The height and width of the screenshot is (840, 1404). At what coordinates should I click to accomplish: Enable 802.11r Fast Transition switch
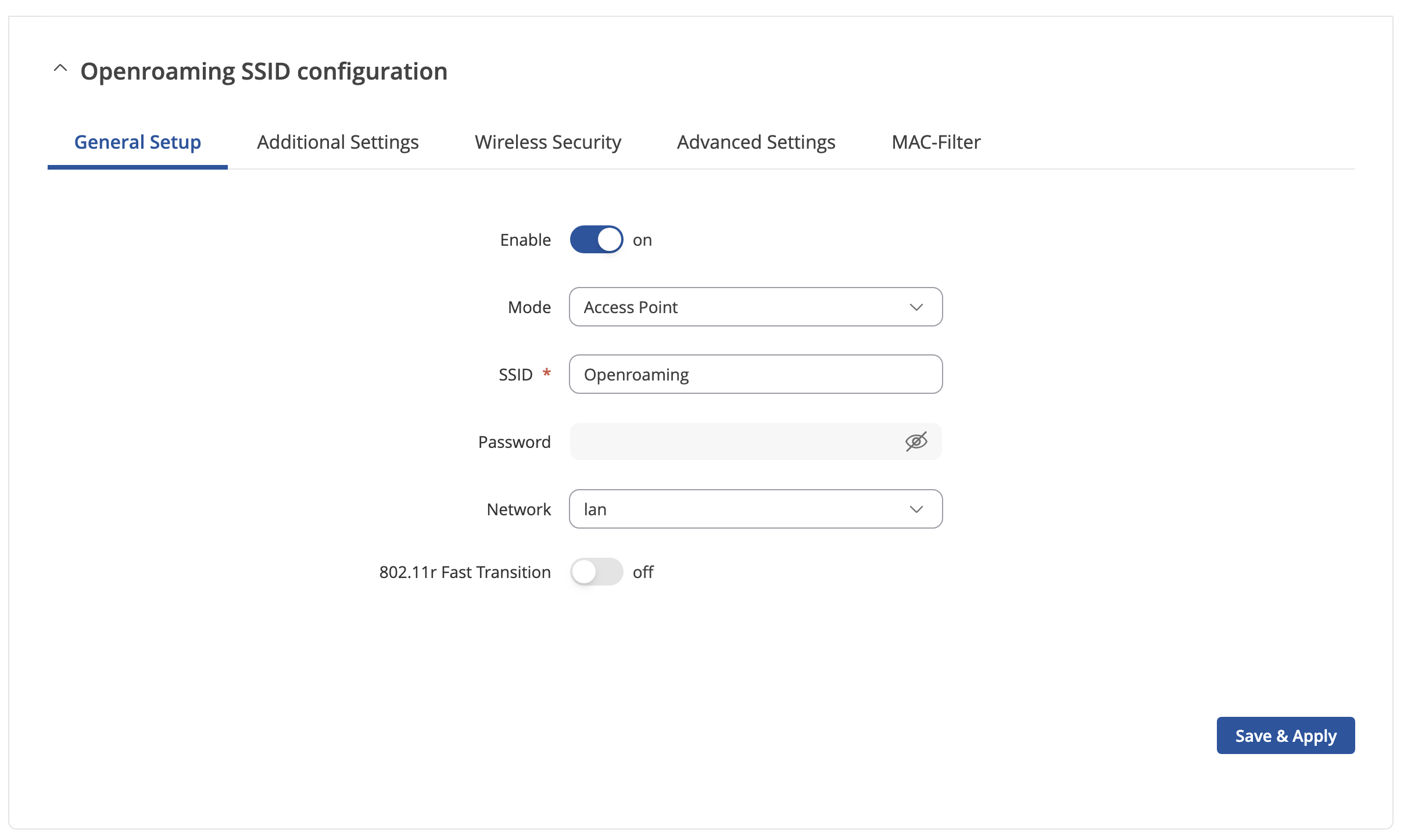pos(596,572)
